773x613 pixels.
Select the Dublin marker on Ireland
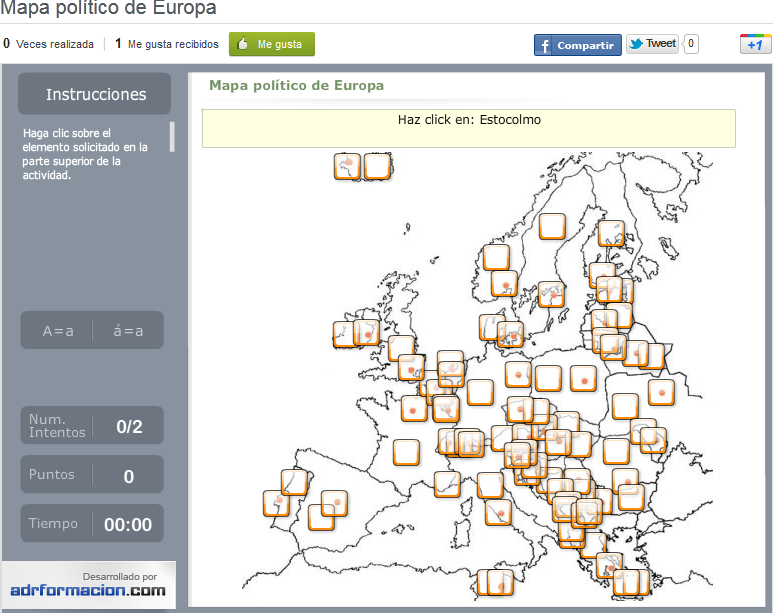tap(367, 331)
